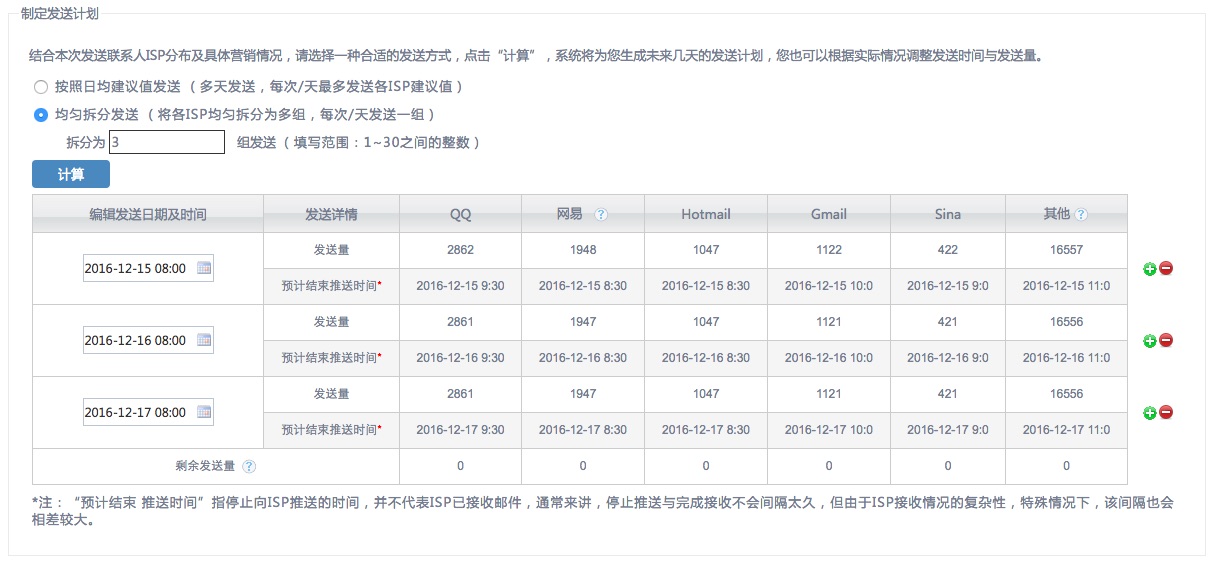Click the 剩余发送量 row label
This screenshot has height=565, width=1215.
(x=205, y=466)
